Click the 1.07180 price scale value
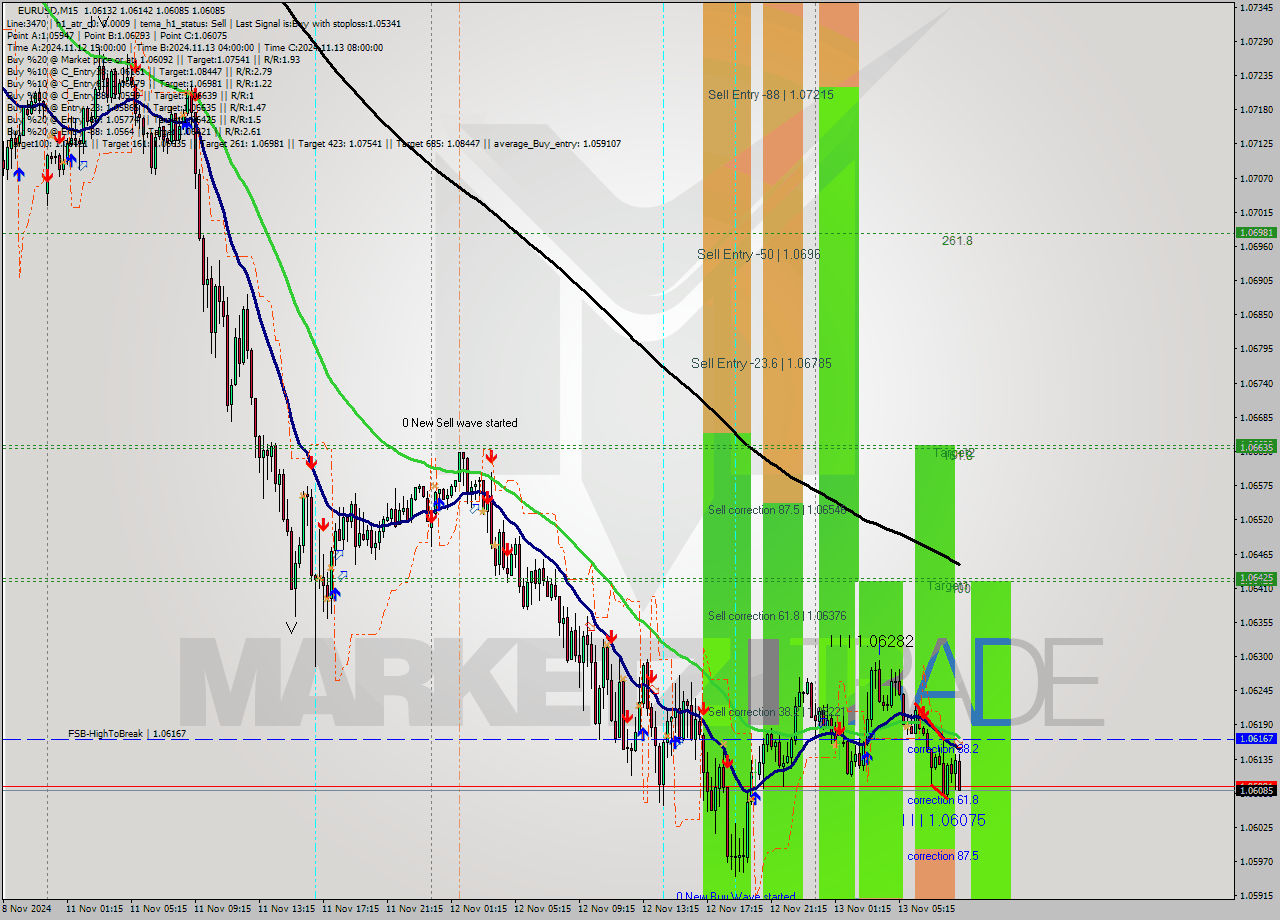The image size is (1280, 920). [1256, 109]
